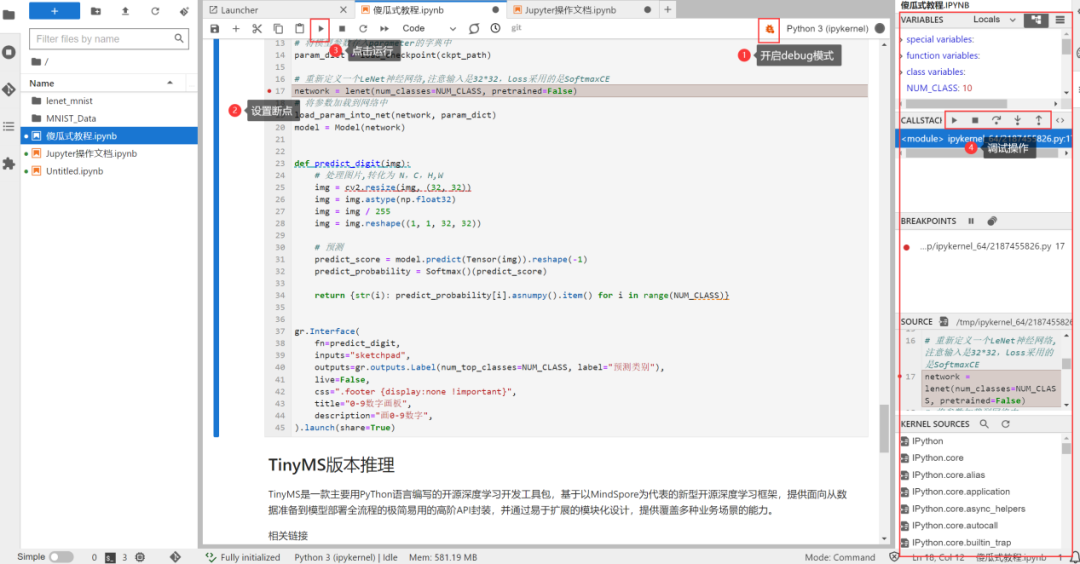Restart the kernel
This screenshot has height=564, width=1080.
pos(363,29)
